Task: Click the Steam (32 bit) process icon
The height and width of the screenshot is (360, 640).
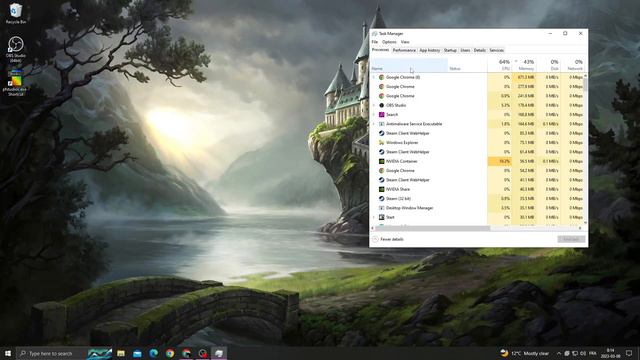Action: [x=381, y=199]
